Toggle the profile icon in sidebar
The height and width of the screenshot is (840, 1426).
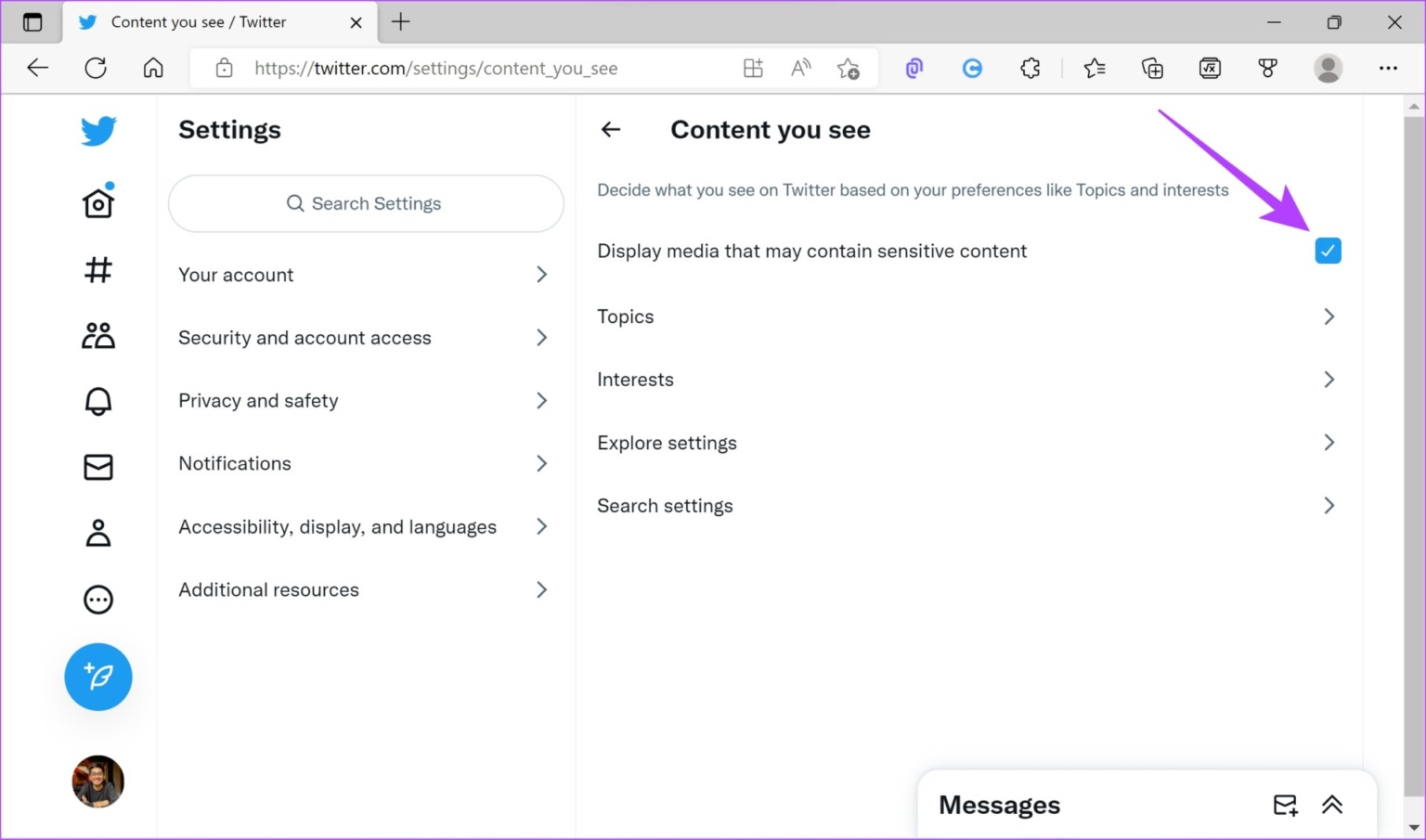pyautogui.click(x=97, y=532)
